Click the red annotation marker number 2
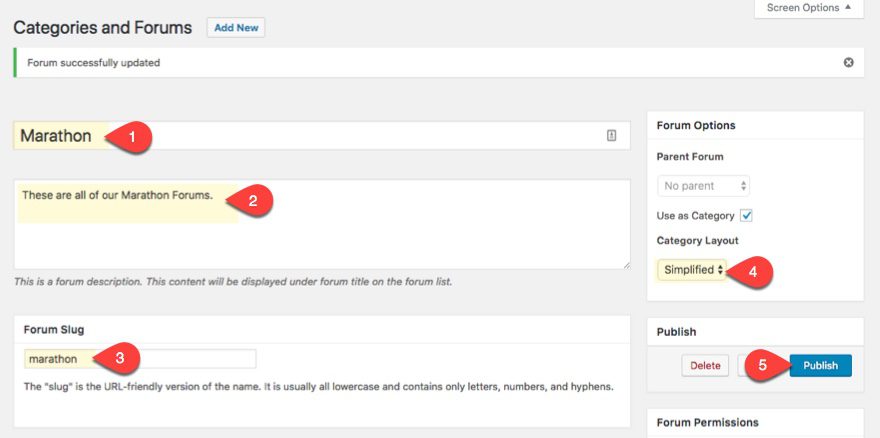 coord(252,200)
